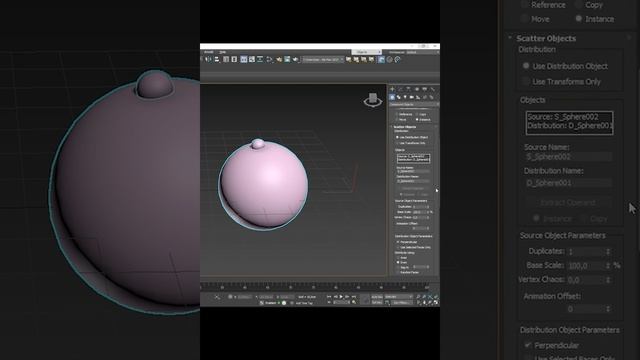Open the Motion tab icon in the small command panel
Viewport: 640px width, 360px height.
tap(417, 89)
